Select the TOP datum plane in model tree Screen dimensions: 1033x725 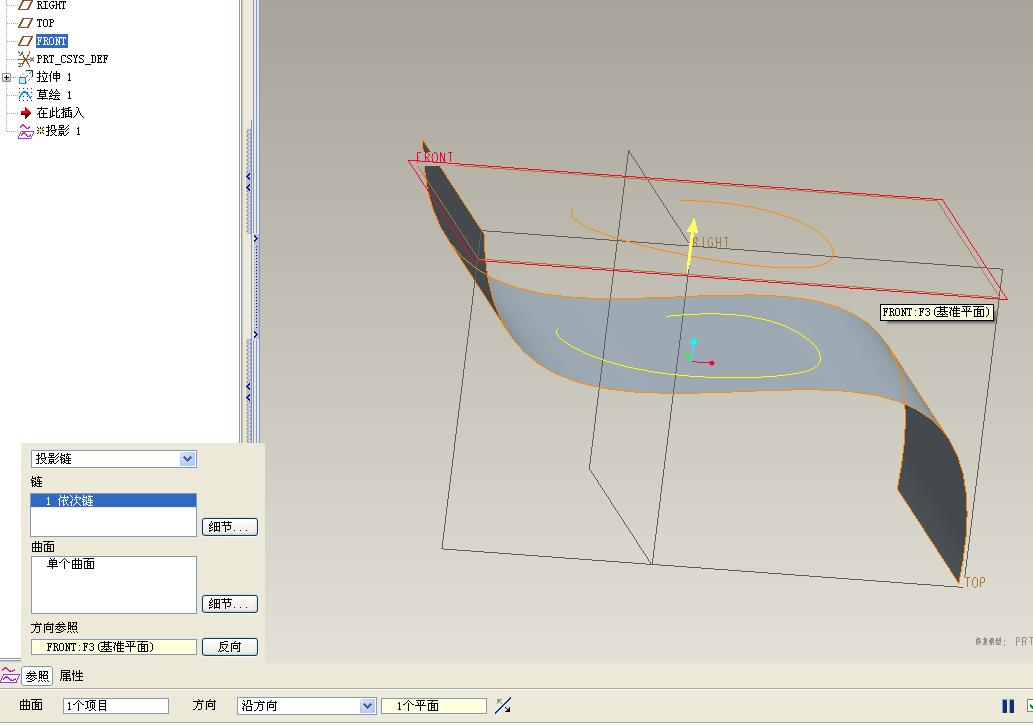point(45,23)
